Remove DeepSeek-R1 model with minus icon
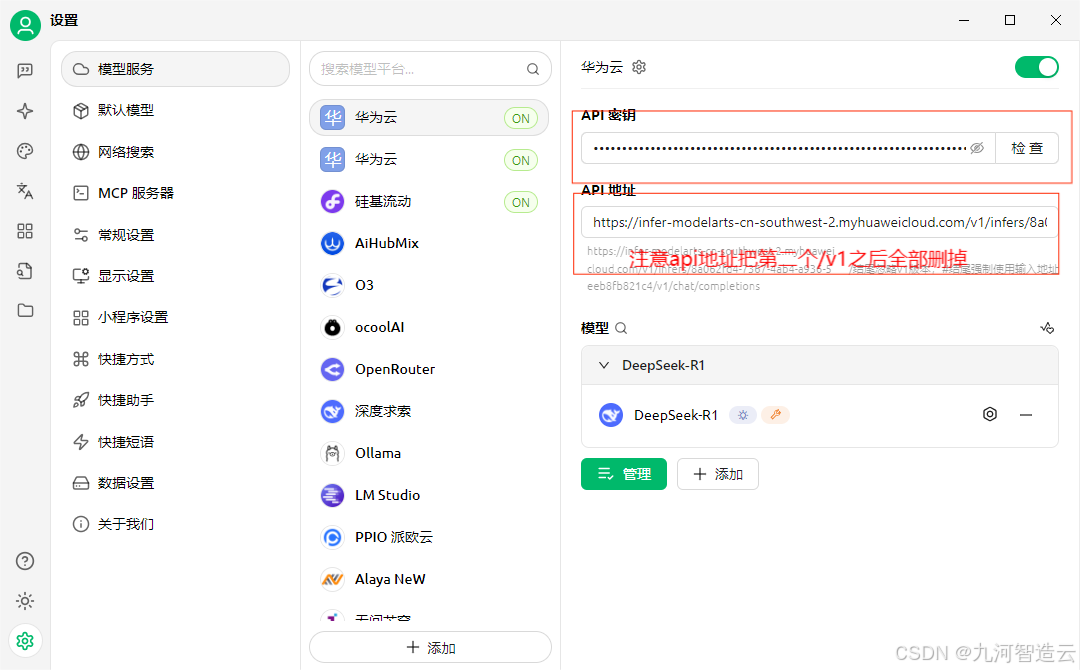The height and width of the screenshot is (670, 1080). (1026, 415)
